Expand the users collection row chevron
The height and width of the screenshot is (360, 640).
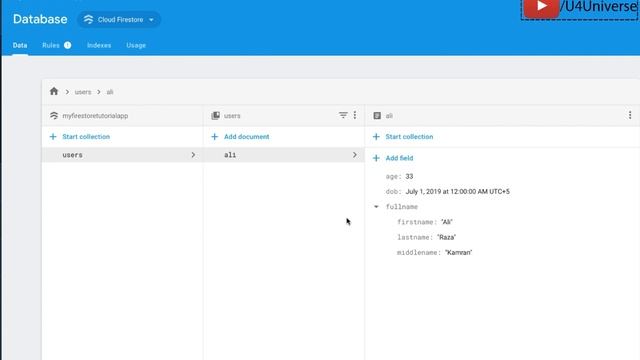[193, 155]
